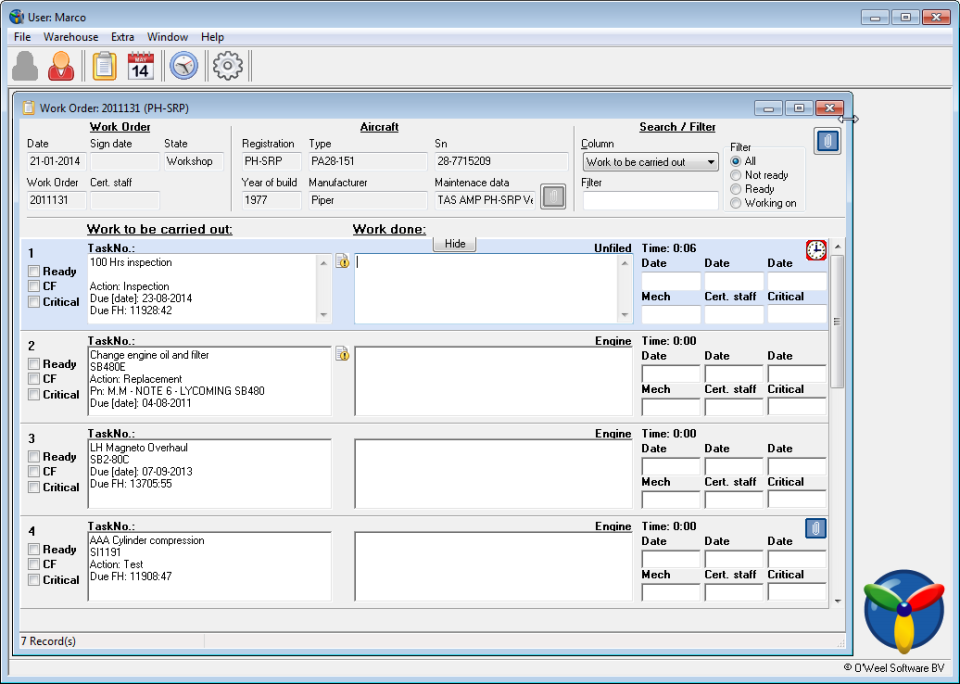The height and width of the screenshot is (684, 960).
Task: Click the red timer clock on task 1
Action: pos(815,250)
